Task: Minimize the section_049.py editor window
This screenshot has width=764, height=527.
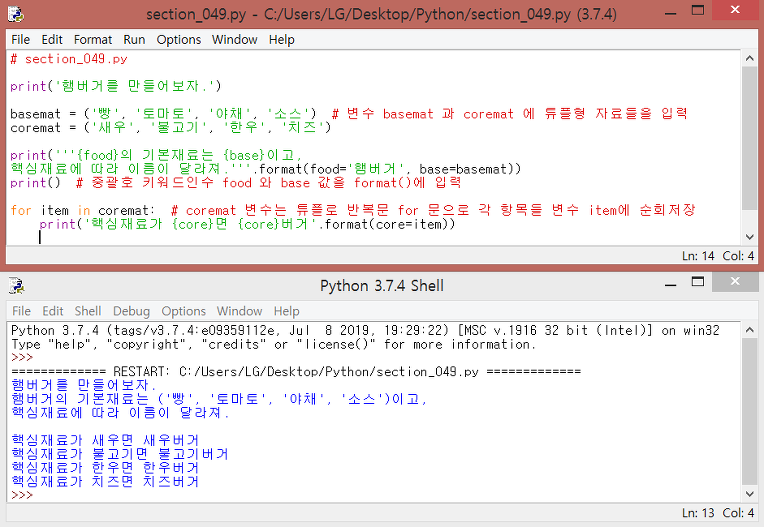Action: (x=670, y=12)
